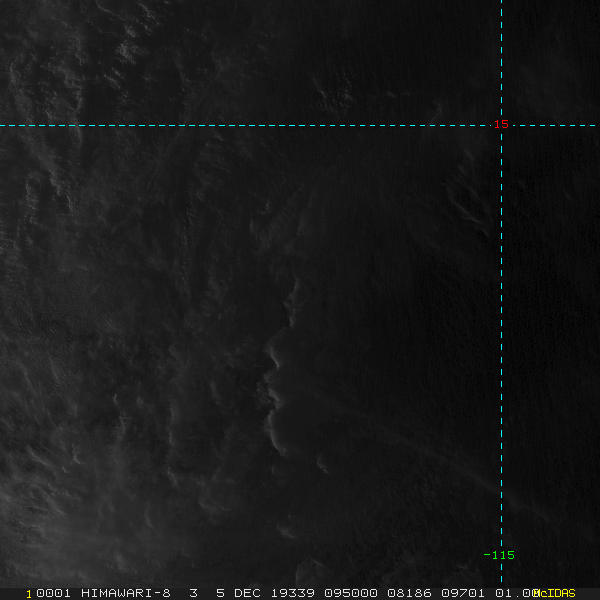Click the intersection of dashed grid lines
Viewport: 600px width, 600px height.
(x=501, y=125)
